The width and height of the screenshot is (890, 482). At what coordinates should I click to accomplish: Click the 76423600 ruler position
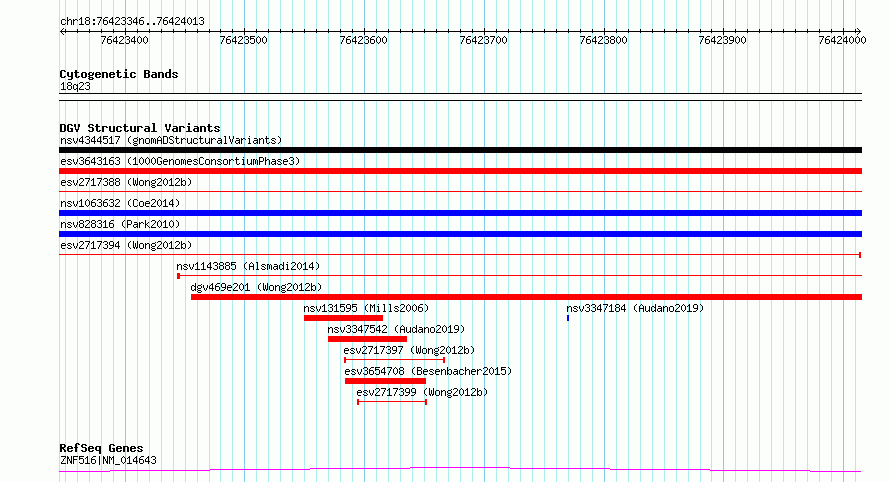363,40
